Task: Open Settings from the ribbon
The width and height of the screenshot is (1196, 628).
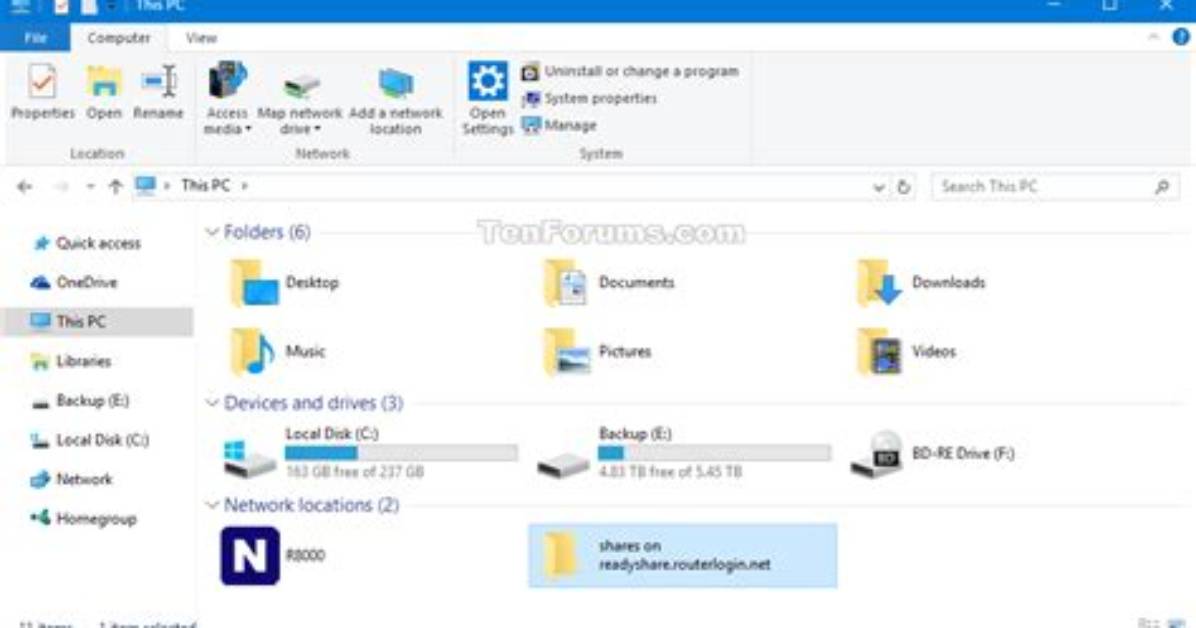Action: pyautogui.click(x=487, y=99)
